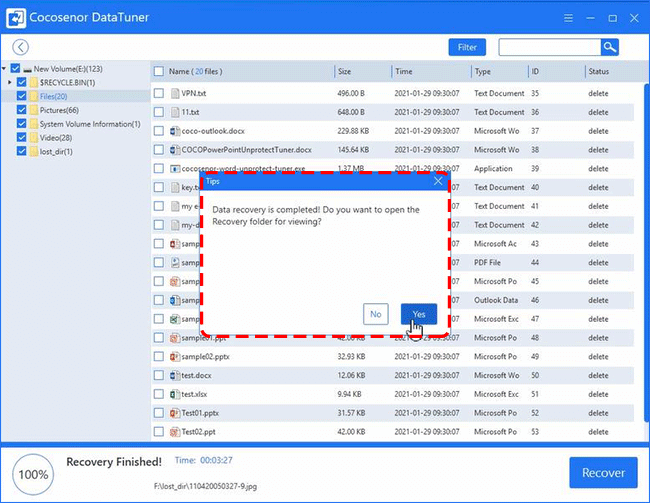Sort by the ID column header
The image size is (650, 503).
535,71
